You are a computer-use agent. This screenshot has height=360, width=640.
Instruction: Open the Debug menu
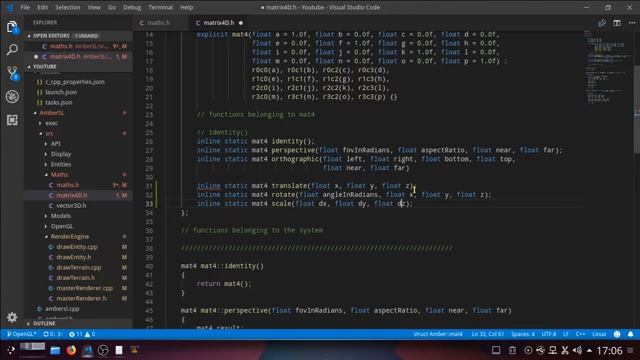coord(132,7)
